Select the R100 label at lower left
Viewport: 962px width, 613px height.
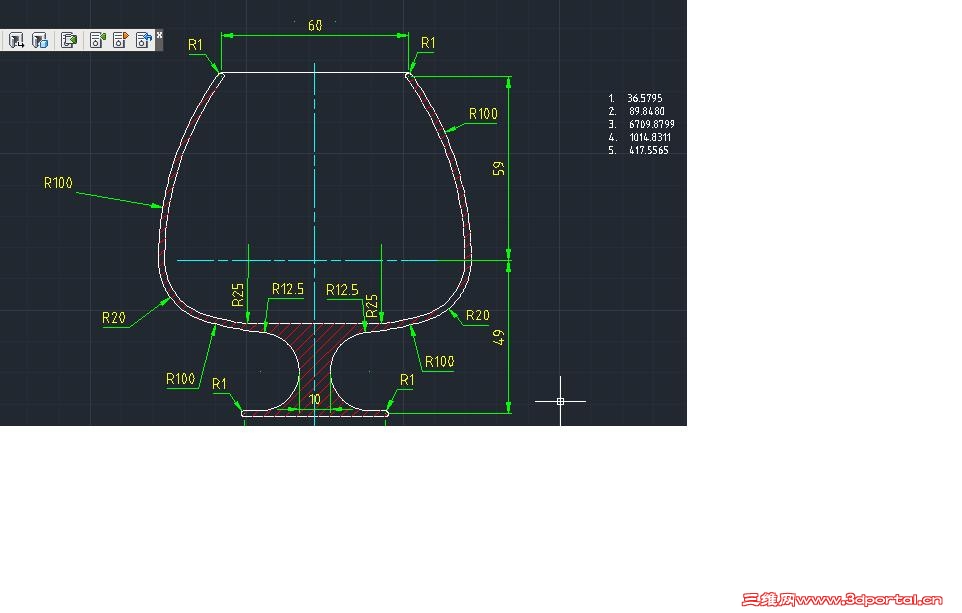(x=180, y=379)
